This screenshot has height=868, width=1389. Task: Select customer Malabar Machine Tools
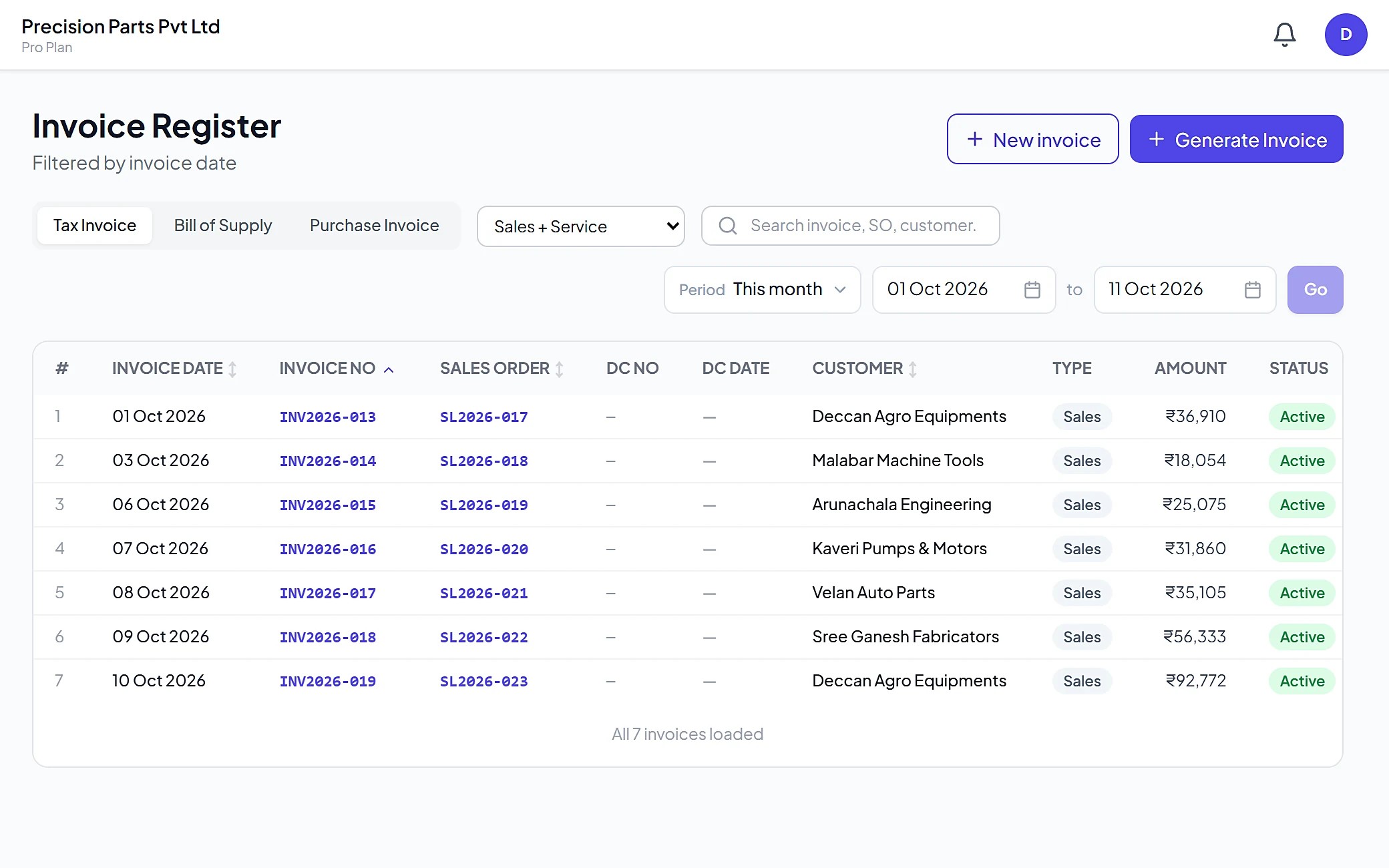(898, 461)
